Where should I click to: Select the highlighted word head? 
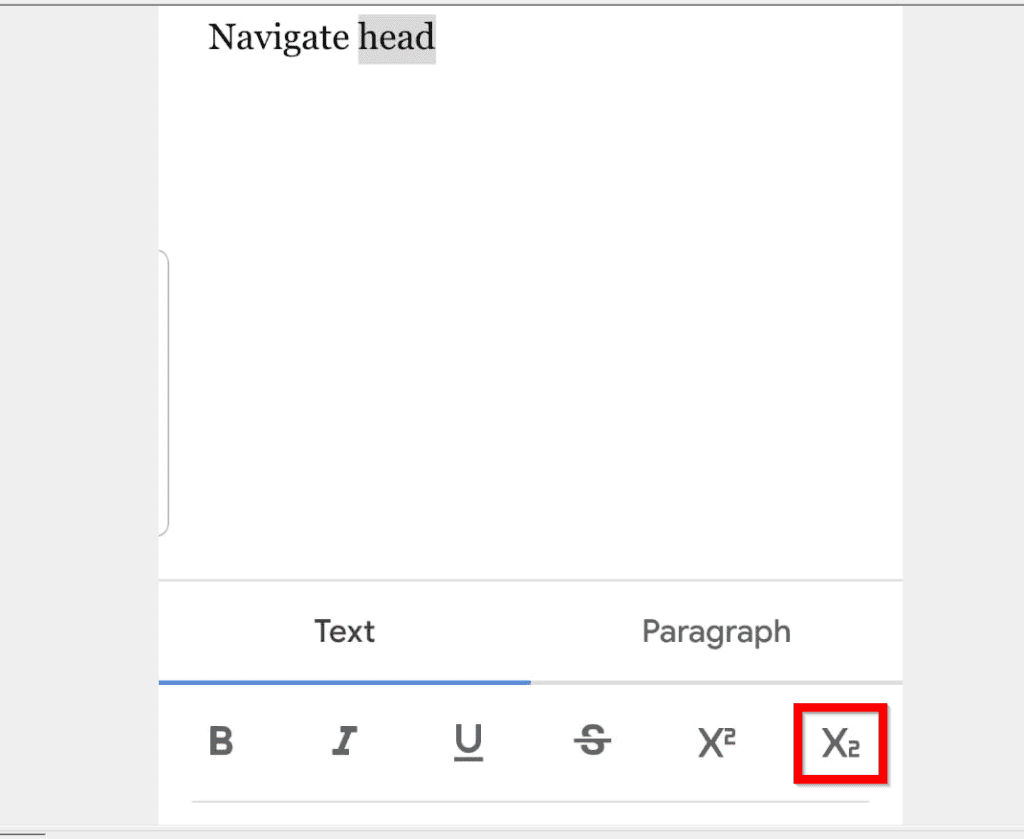click(397, 38)
